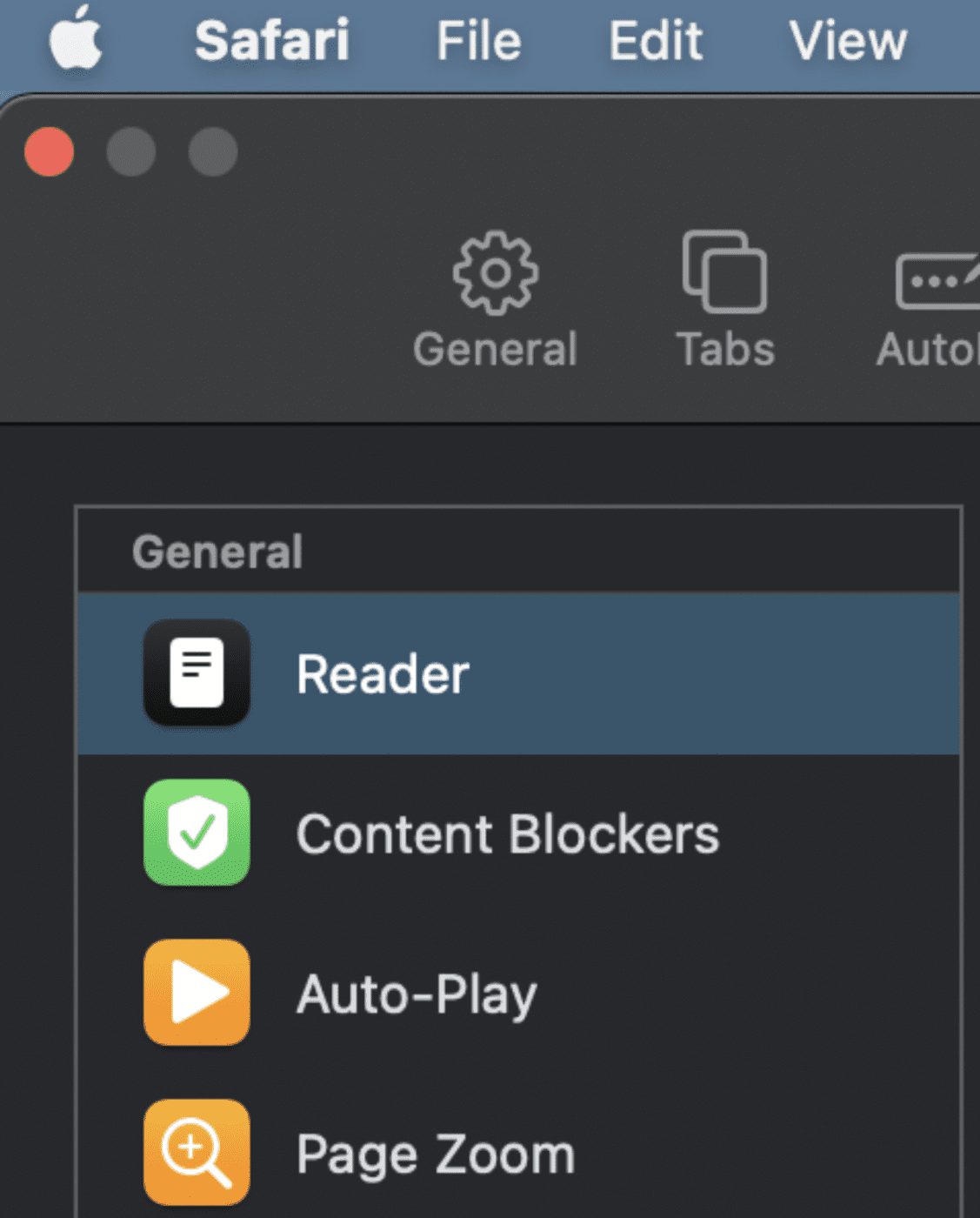
Task: Click the Tabs overlapping squares icon
Action: pyautogui.click(x=724, y=271)
